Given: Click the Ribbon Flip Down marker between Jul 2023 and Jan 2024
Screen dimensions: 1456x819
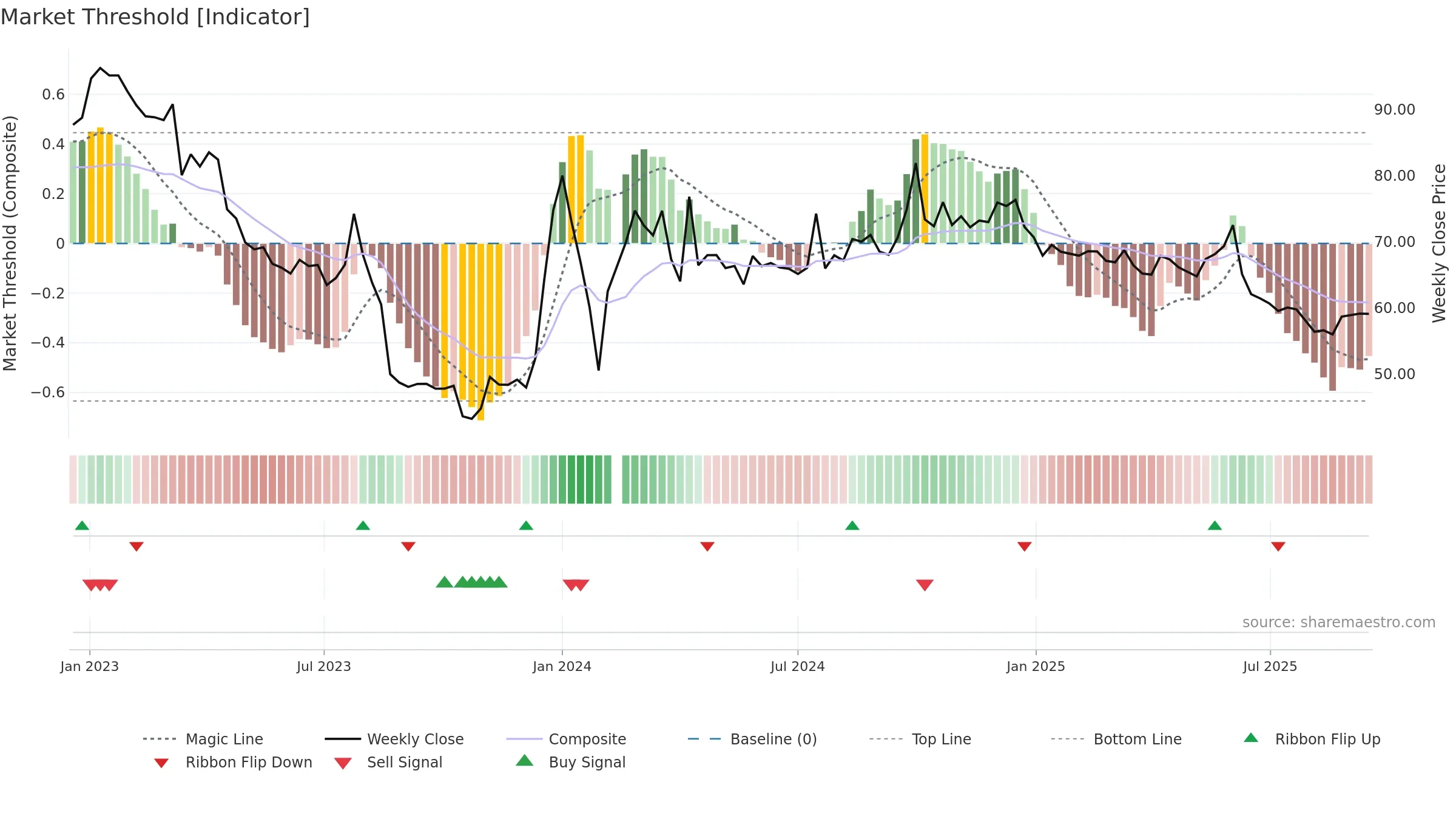Looking at the screenshot, I should (408, 547).
